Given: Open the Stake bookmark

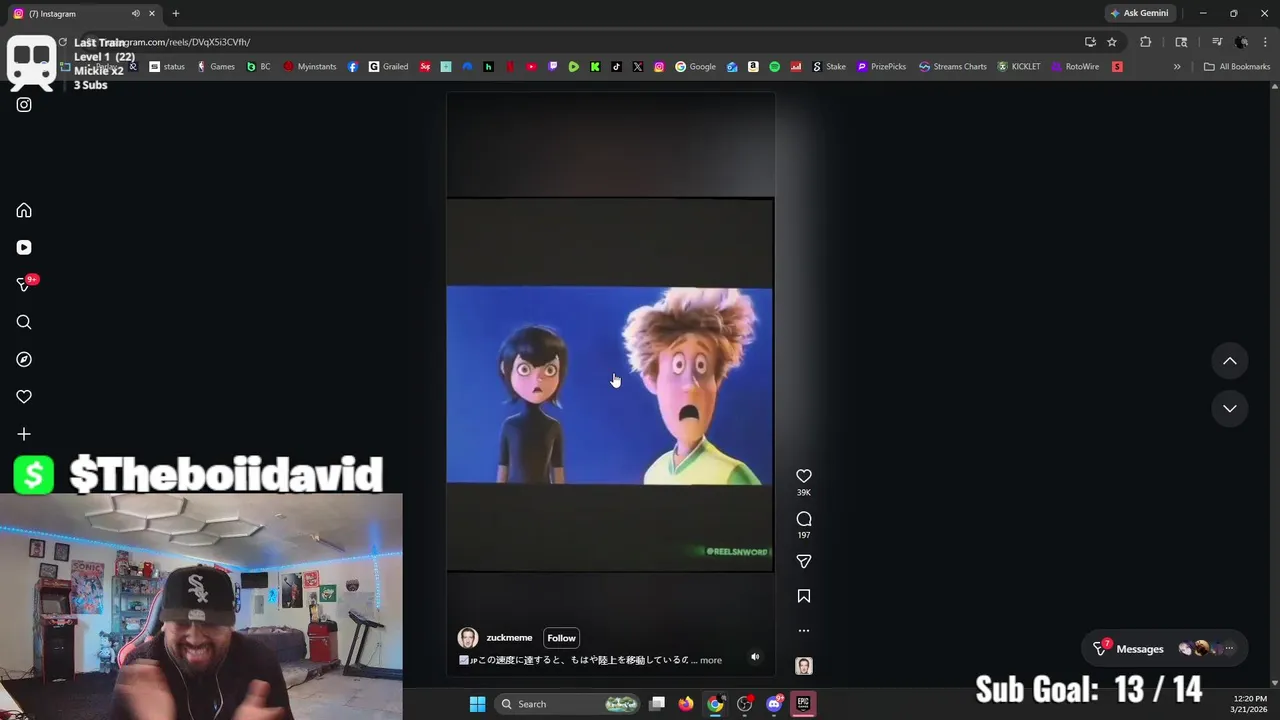Looking at the screenshot, I should coord(829,67).
